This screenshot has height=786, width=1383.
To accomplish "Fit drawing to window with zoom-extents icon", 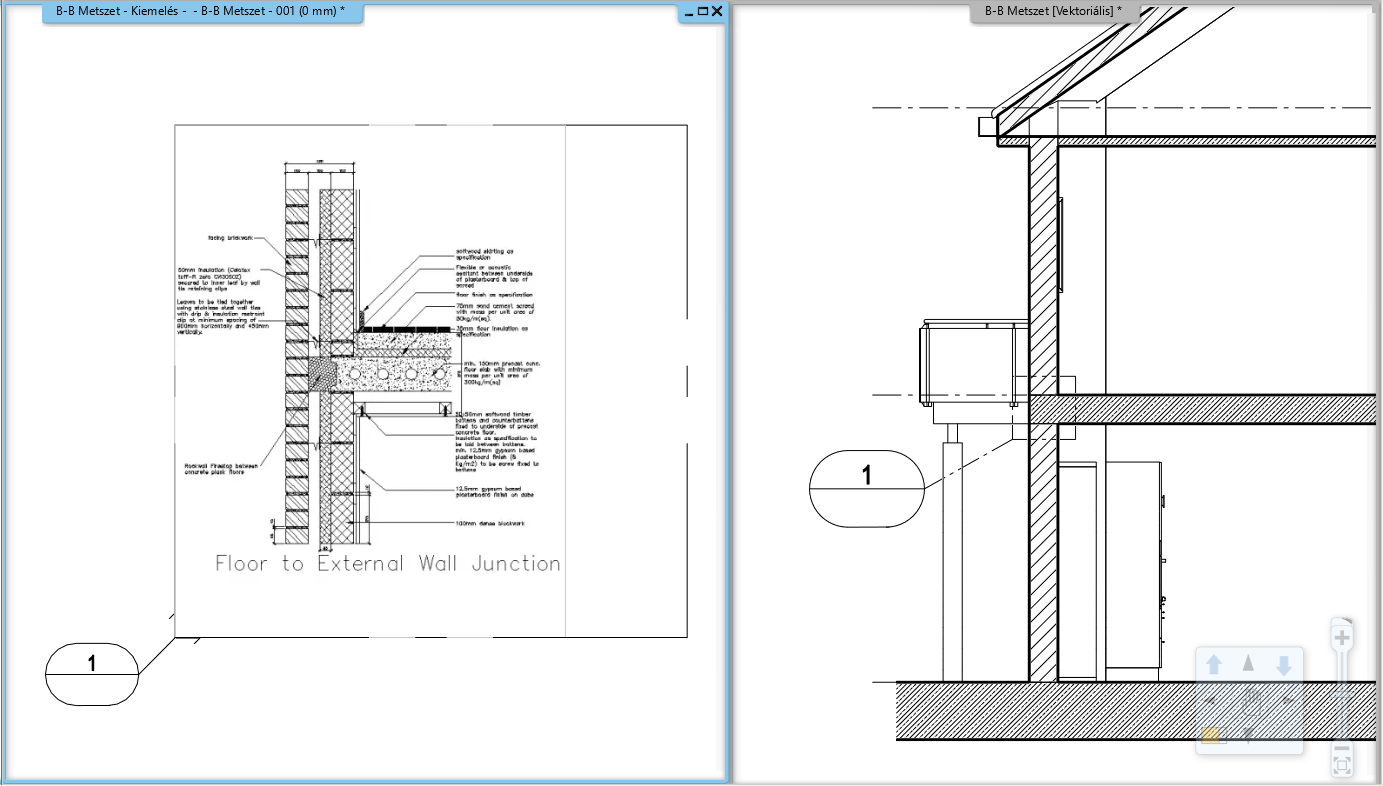I will click(x=1342, y=766).
